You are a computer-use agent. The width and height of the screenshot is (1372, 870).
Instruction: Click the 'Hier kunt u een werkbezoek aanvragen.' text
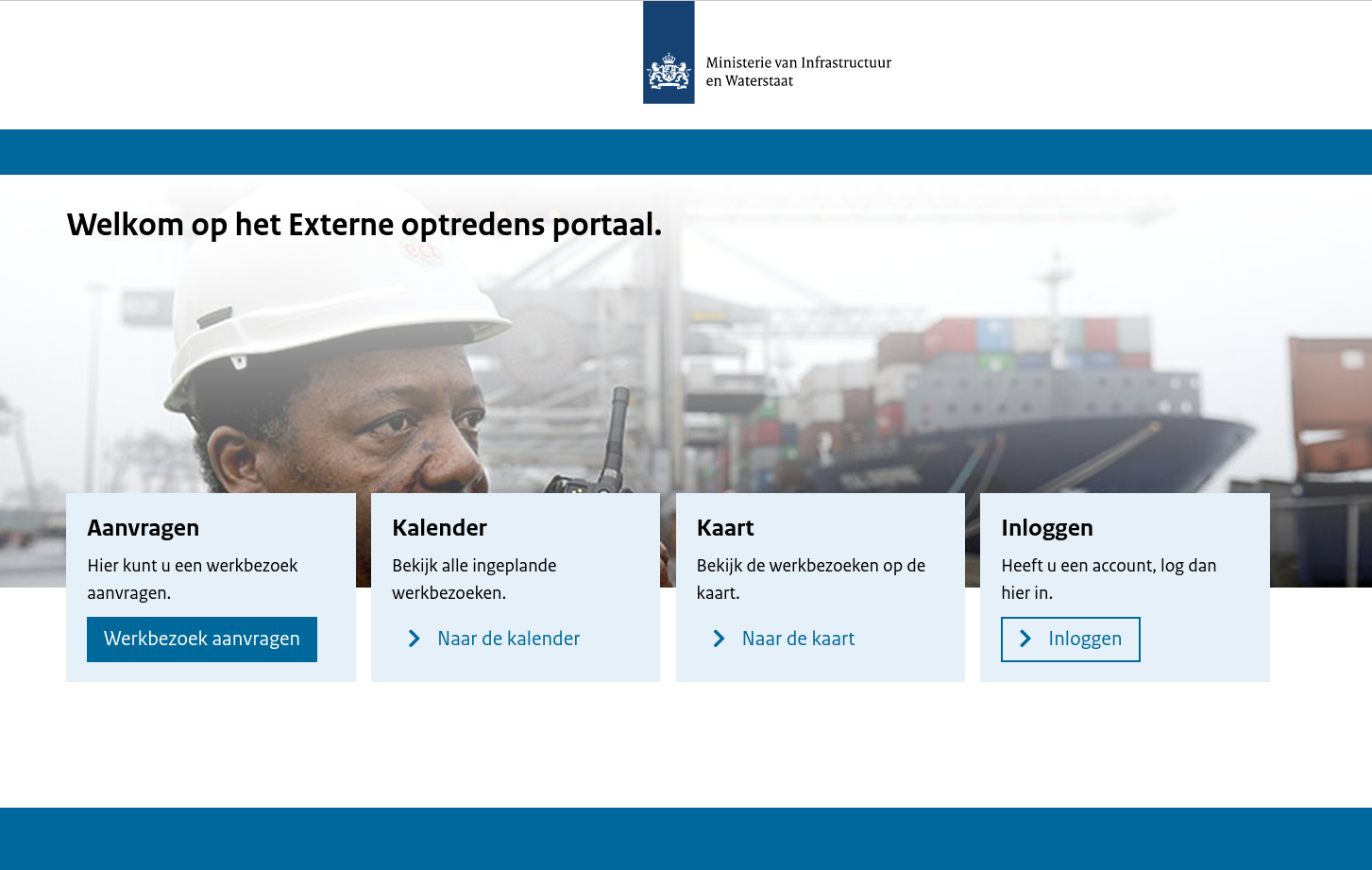click(193, 579)
